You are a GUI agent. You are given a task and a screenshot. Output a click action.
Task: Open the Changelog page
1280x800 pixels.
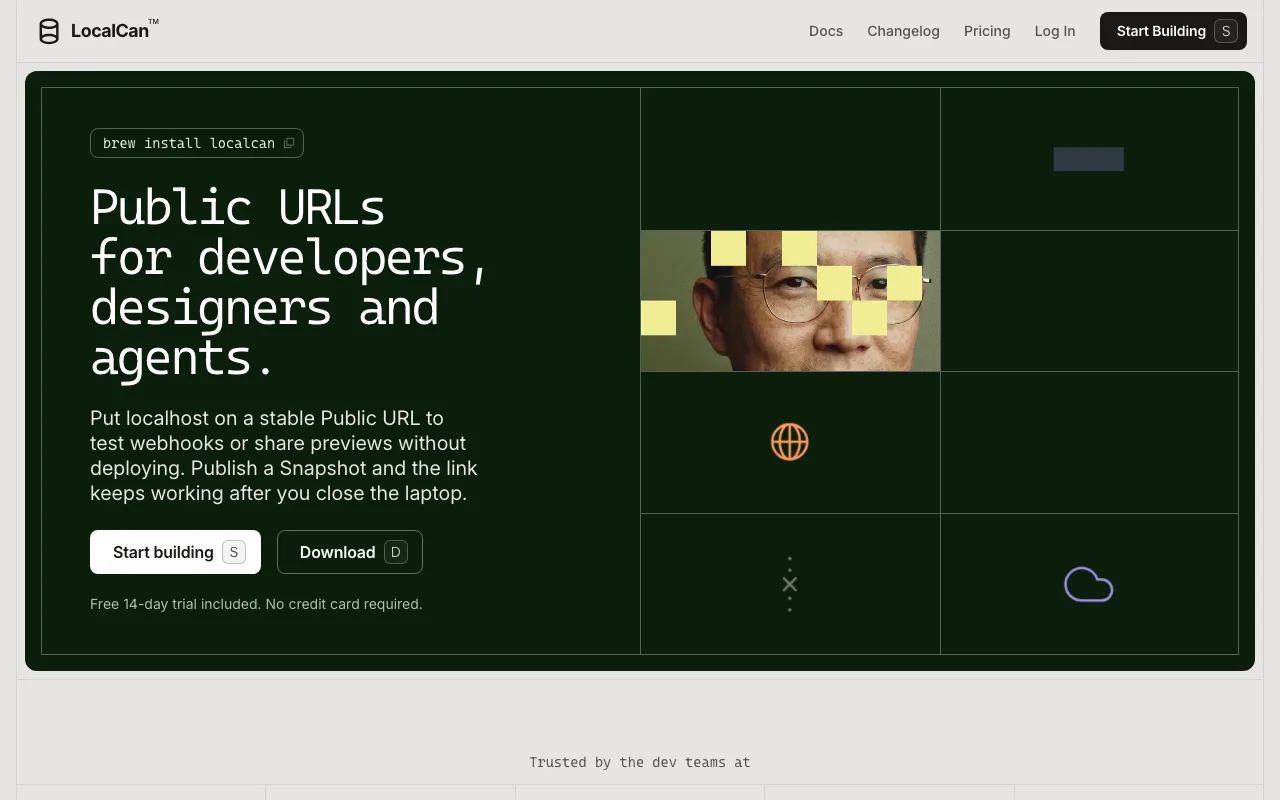(903, 31)
